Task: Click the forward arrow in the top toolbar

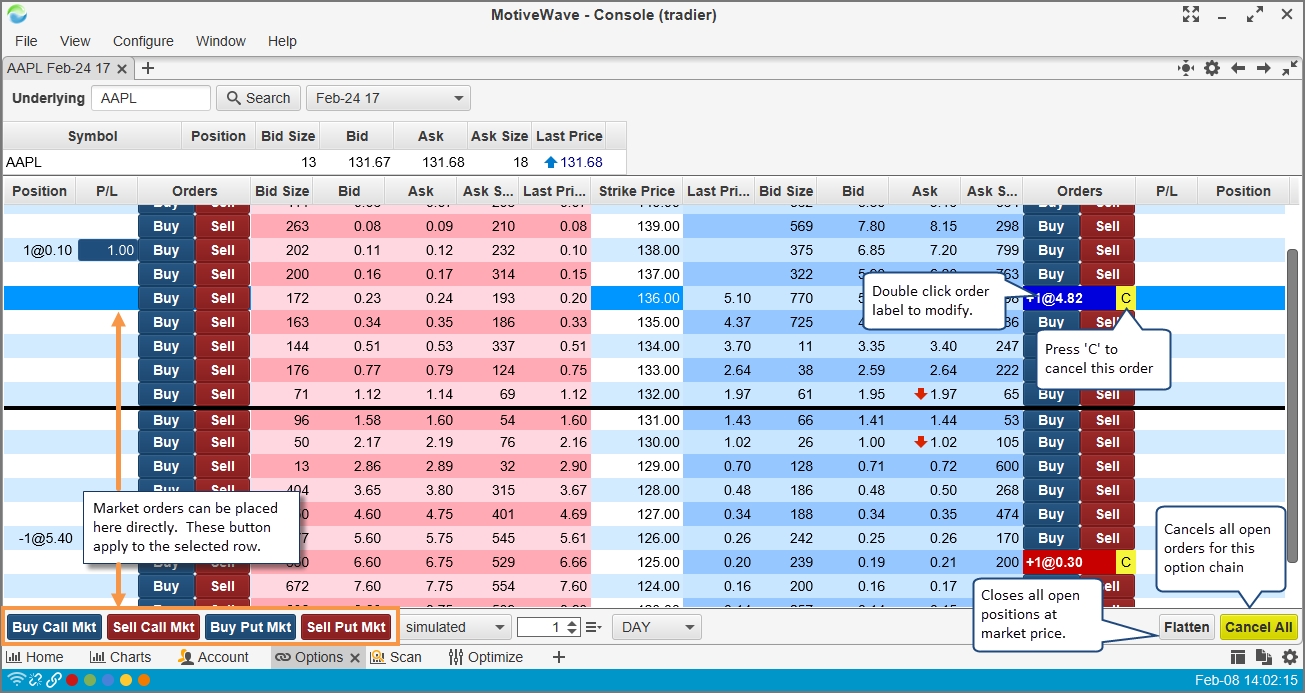Action: 1264,68
